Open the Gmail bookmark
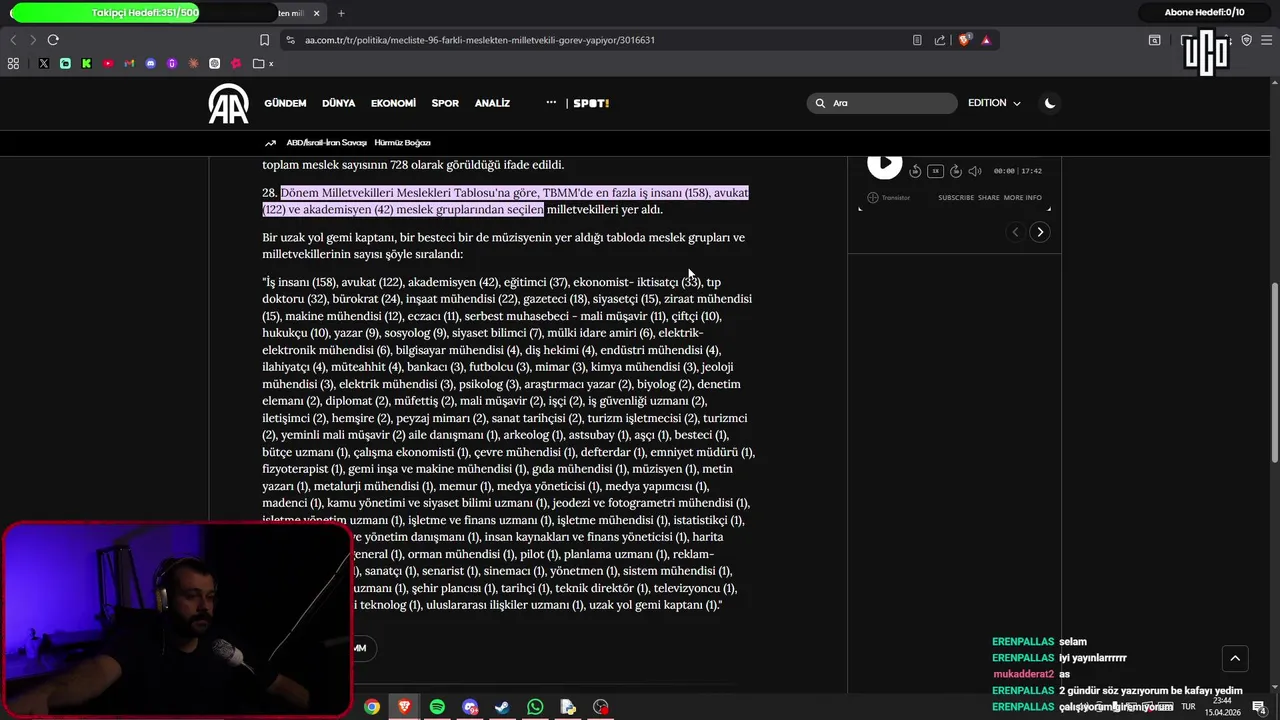This screenshot has width=1280, height=720. 129,63
